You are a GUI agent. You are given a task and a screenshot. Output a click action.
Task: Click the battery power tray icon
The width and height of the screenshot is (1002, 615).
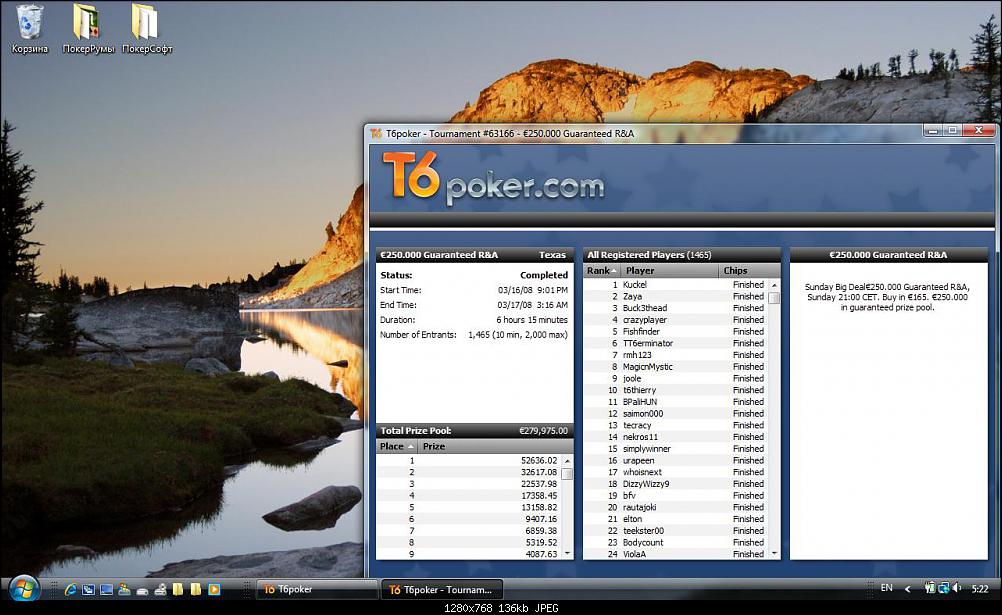930,588
